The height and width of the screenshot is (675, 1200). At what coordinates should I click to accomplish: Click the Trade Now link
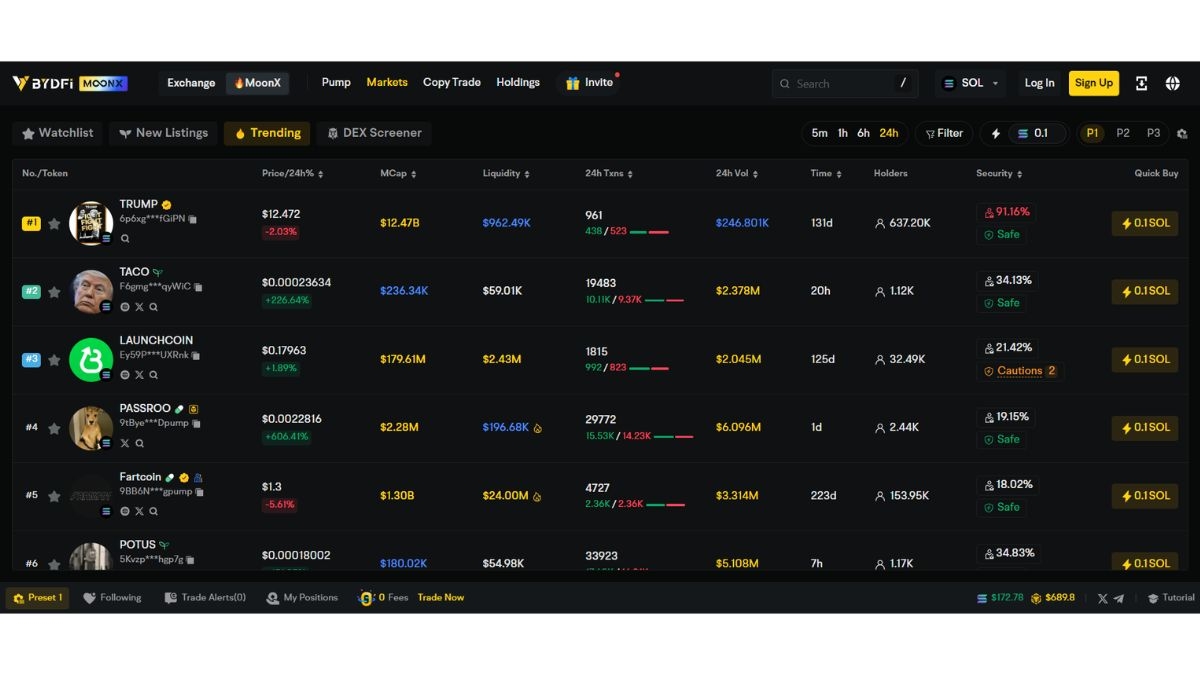tap(441, 598)
